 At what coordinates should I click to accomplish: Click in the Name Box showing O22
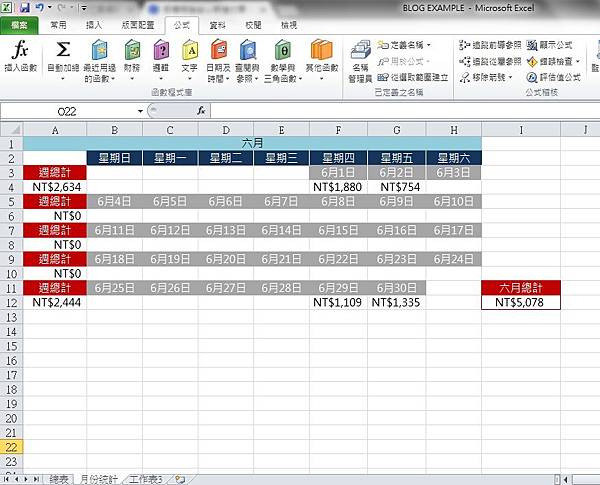[67, 111]
